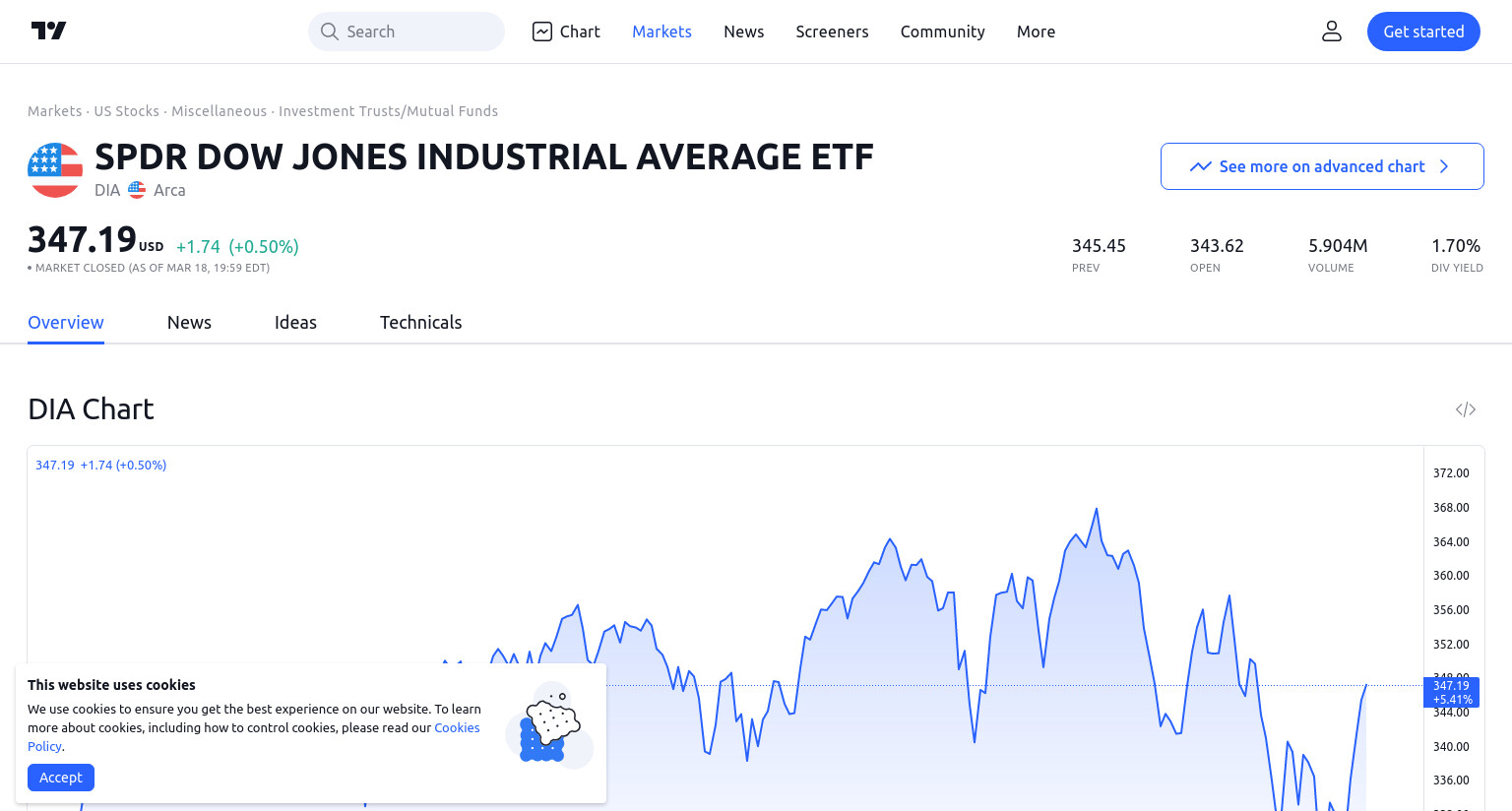Click the embed code icon for DIA Chart
Image resolution: width=1512 pixels, height=811 pixels.
(1466, 409)
